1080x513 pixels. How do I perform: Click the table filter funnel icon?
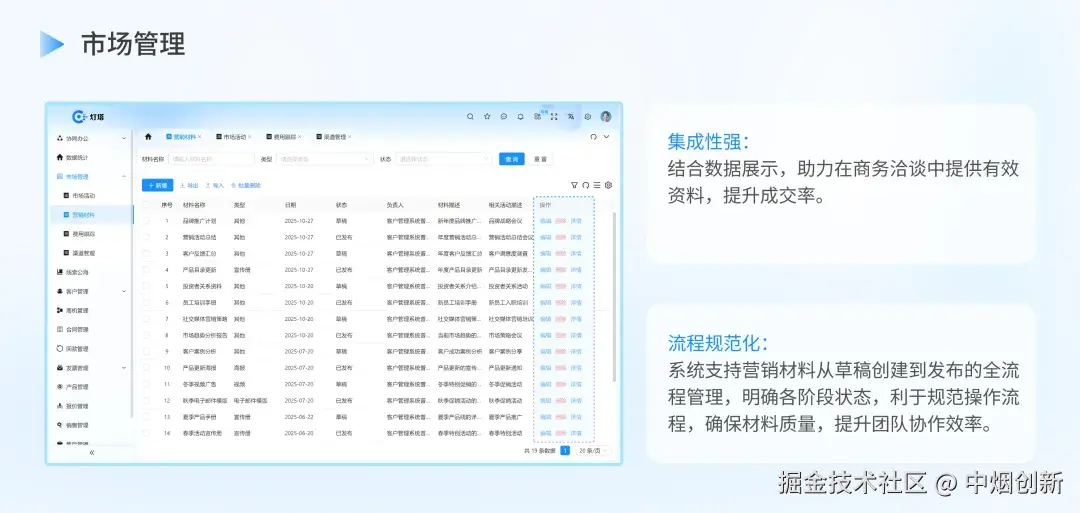pyautogui.click(x=574, y=185)
